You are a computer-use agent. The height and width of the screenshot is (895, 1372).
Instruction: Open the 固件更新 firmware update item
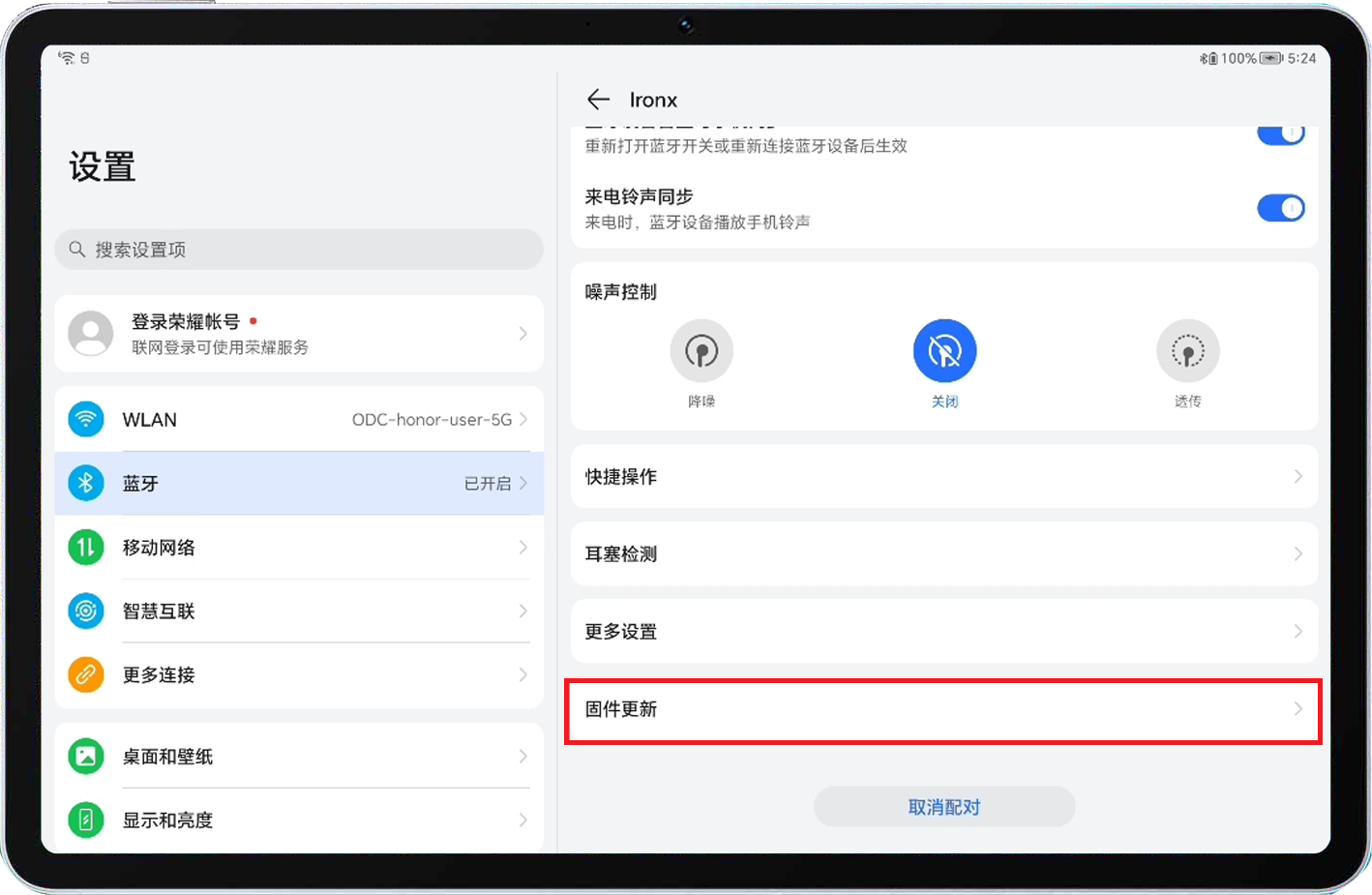(x=943, y=710)
